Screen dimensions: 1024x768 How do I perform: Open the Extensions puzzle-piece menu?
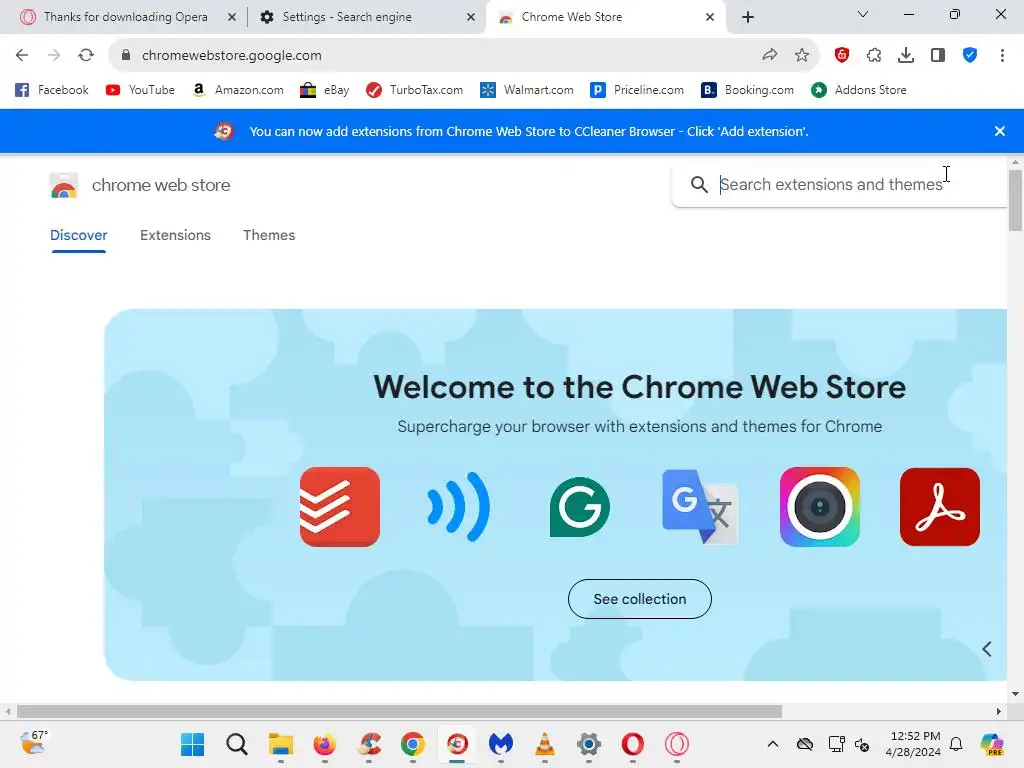point(874,56)
